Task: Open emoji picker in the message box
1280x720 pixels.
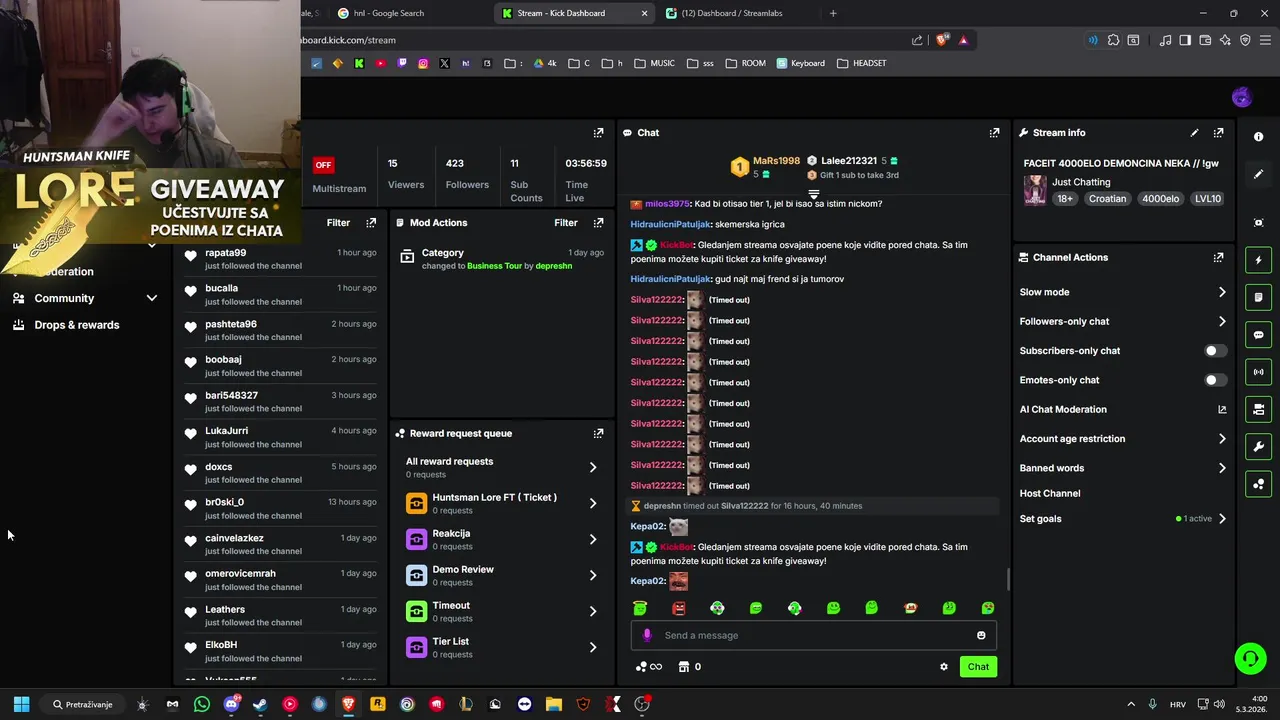Action: 981,635
